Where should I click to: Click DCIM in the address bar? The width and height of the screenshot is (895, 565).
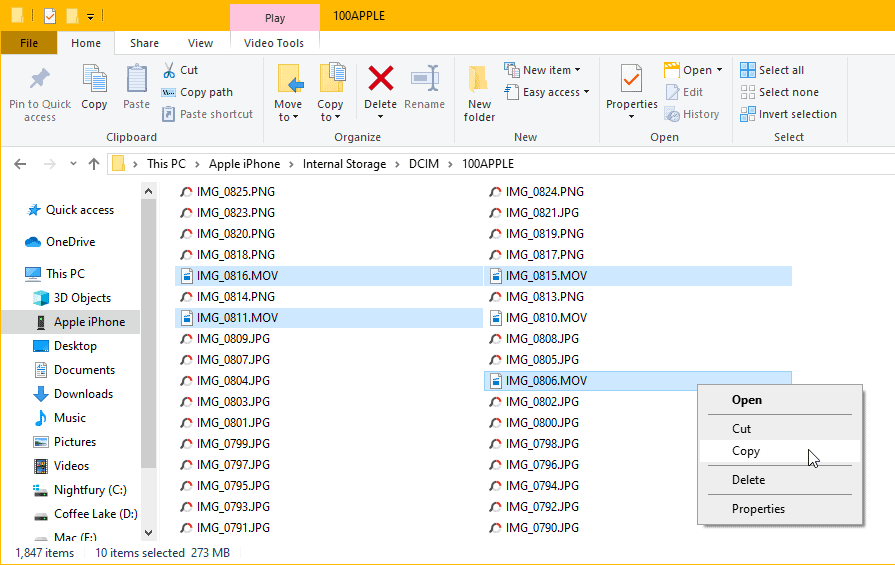pos(424,164)
